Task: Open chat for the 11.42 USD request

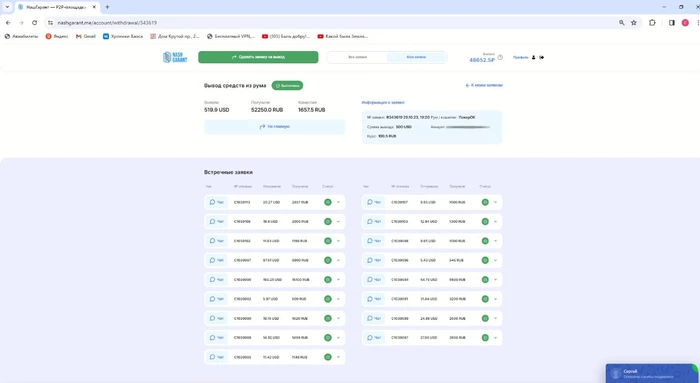Action: point(216,357)
